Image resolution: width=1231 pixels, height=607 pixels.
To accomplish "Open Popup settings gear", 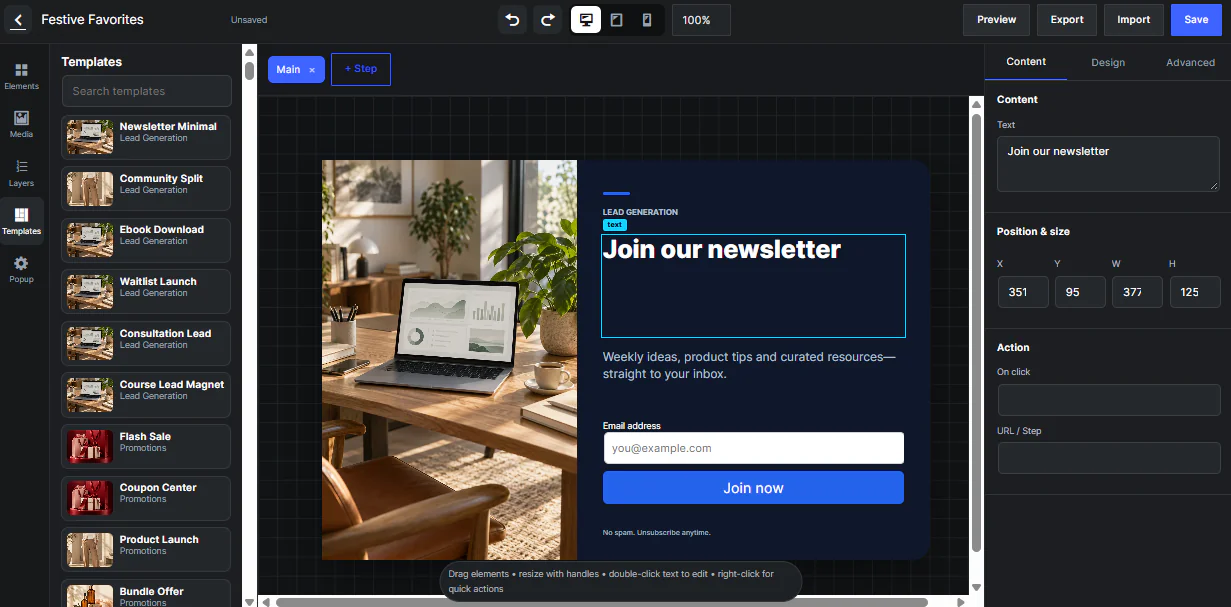I will [x=22, y=269].
